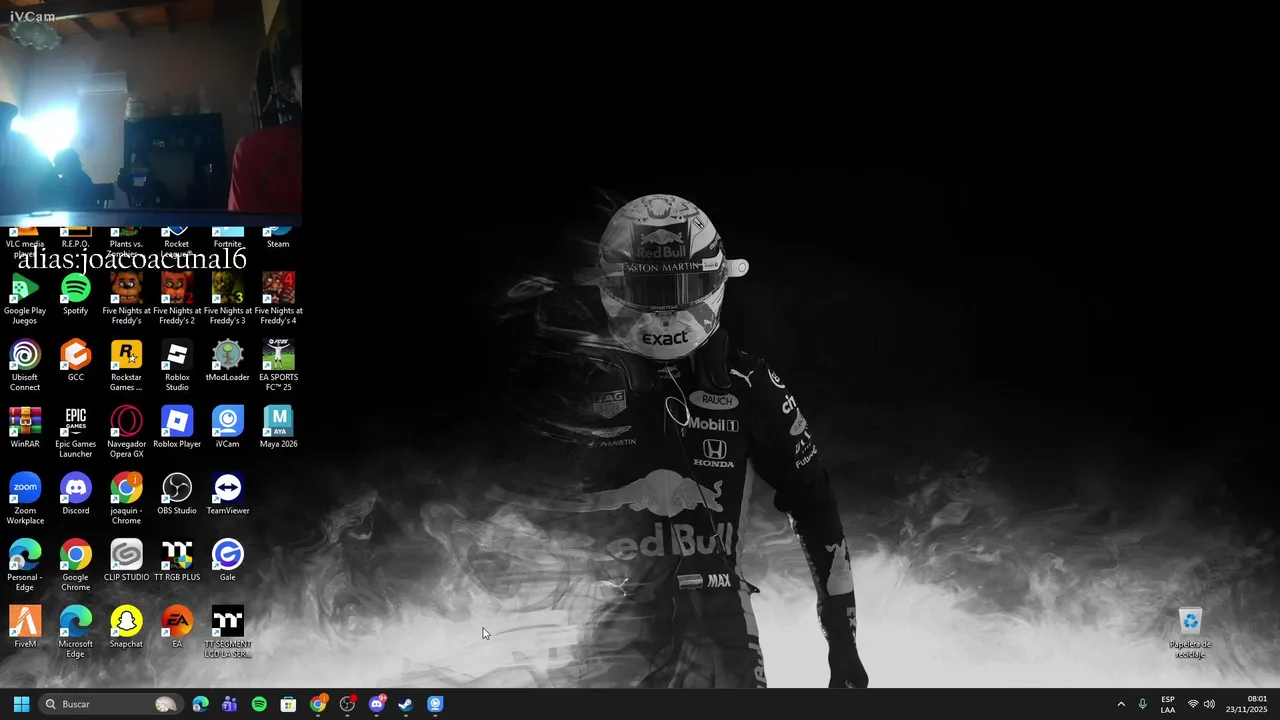The width and height of the screenshot is (1280, 720).
Task: Select the Discord desktop shortcut
Action: click(x=75, y=494)
